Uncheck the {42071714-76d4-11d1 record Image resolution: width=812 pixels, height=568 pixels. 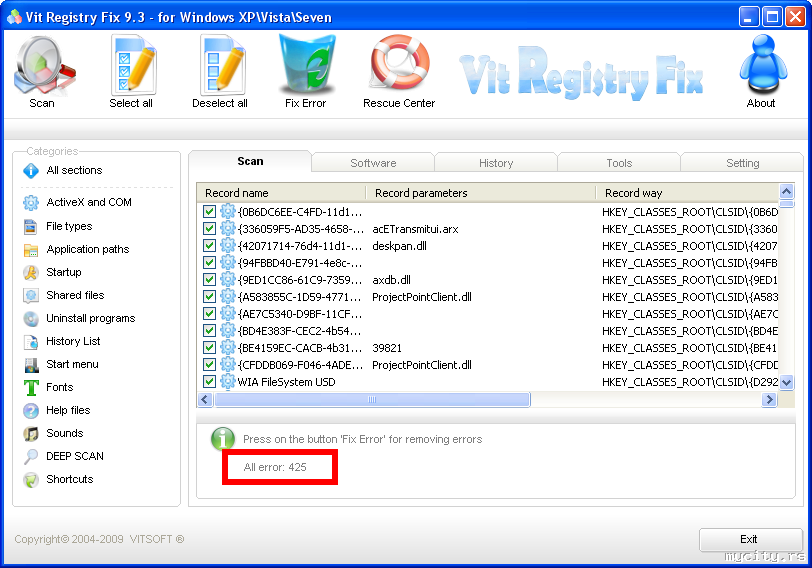pyautogui.click(x=209, y=245)
